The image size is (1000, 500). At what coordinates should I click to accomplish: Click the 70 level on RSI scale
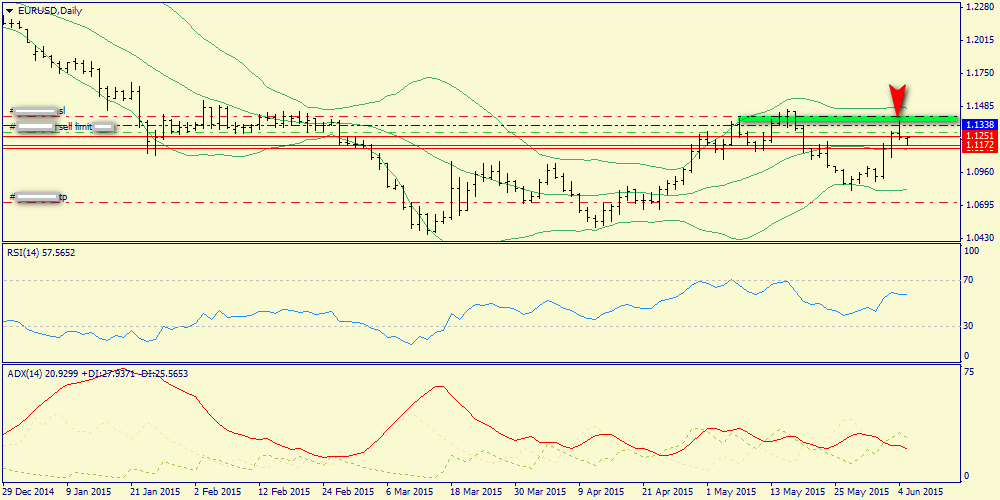(969, 281)
